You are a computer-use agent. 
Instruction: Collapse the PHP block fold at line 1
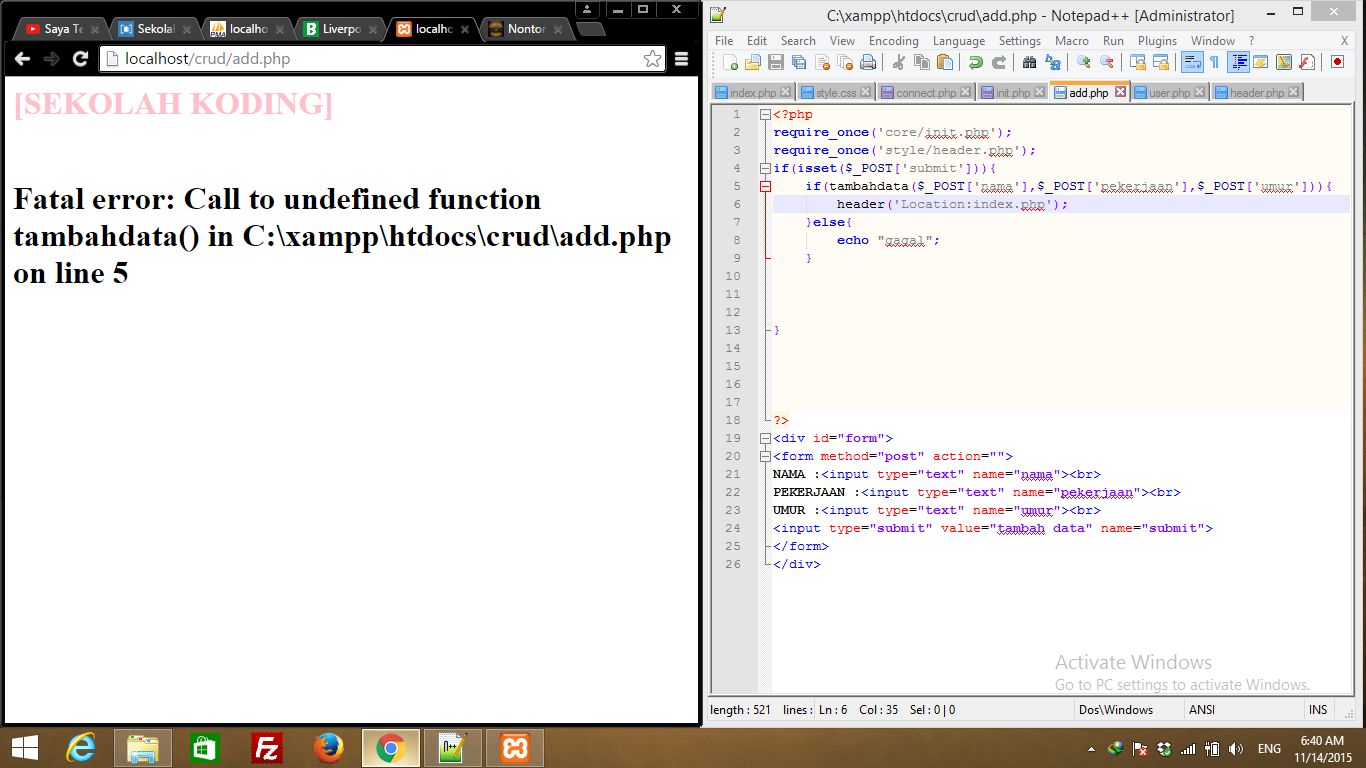tap(765, 114)
